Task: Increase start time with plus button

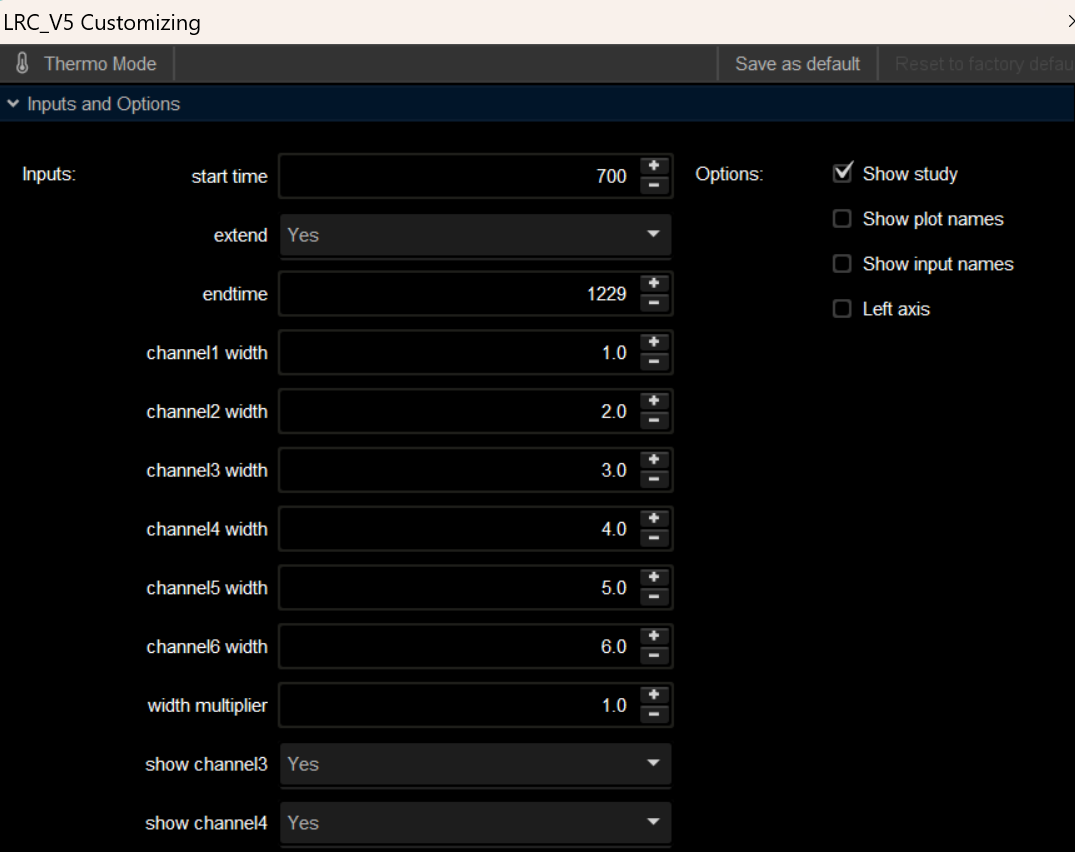Action: [x=654, y=166]
